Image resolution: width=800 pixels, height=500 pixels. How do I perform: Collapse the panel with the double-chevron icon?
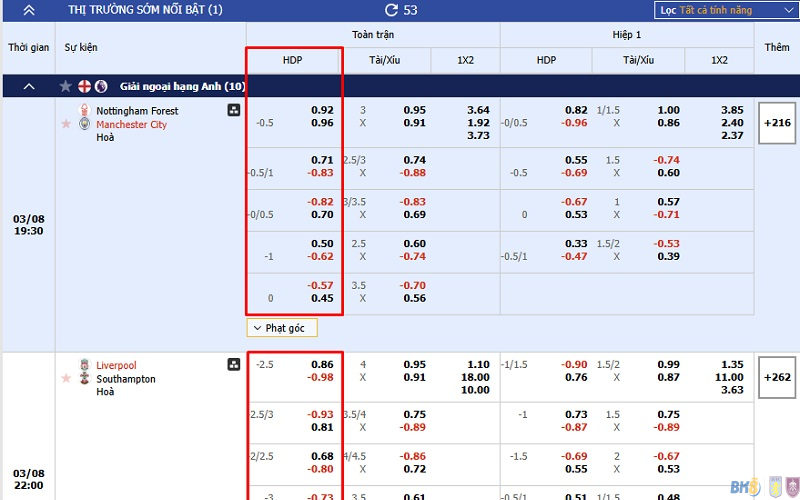point(28,10)
